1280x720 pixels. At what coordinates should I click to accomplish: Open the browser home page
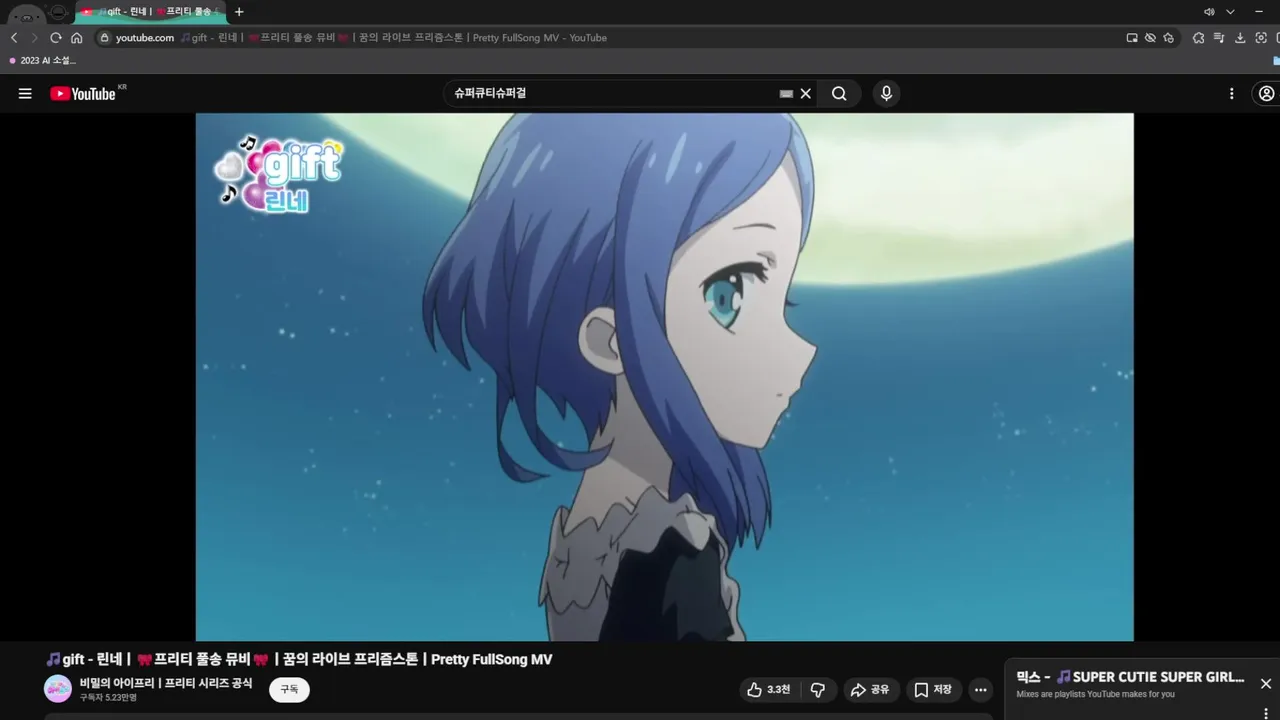[77, 38]
